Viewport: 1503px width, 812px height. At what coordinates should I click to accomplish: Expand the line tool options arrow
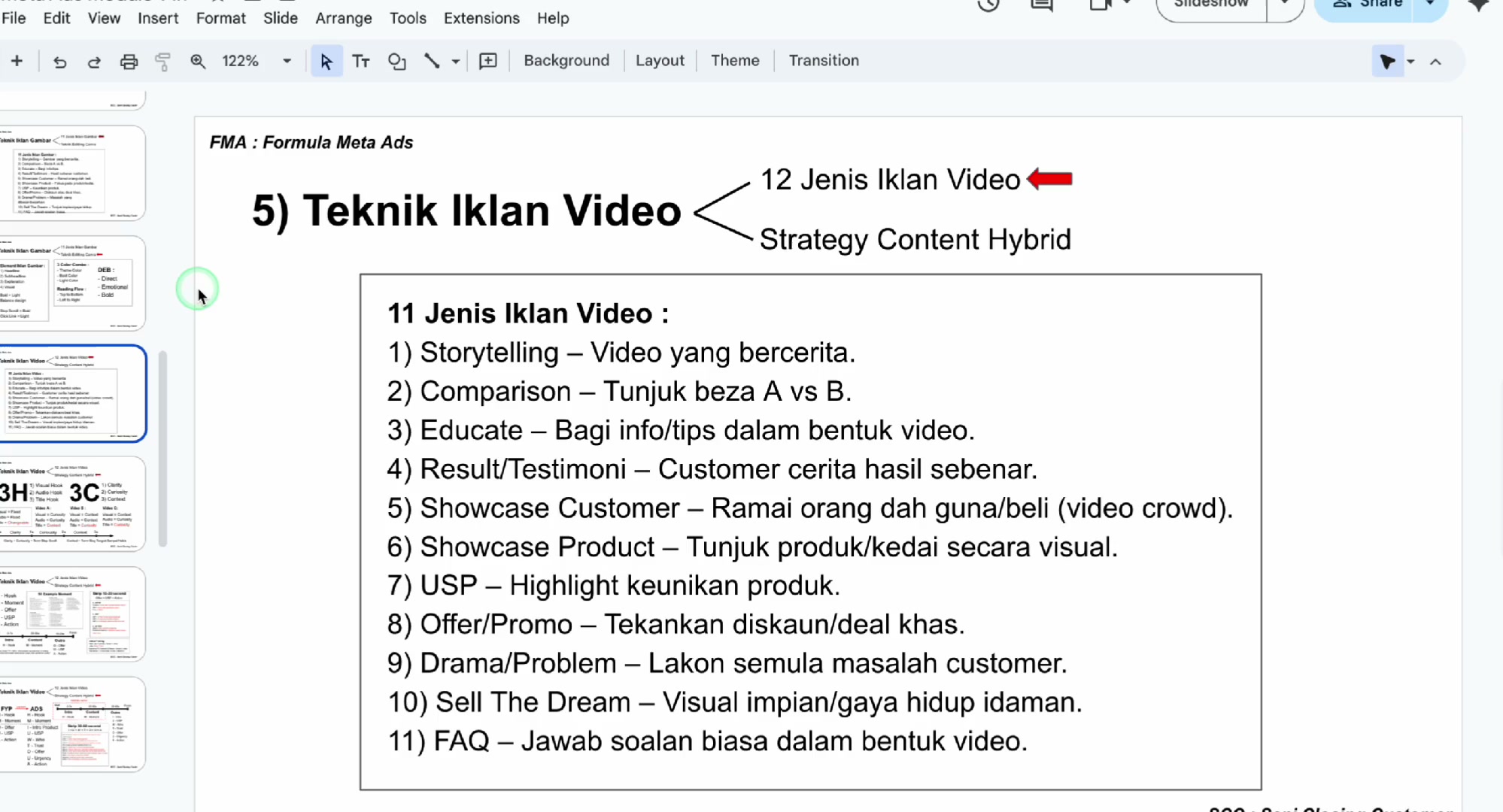click(x=456, y=62)
